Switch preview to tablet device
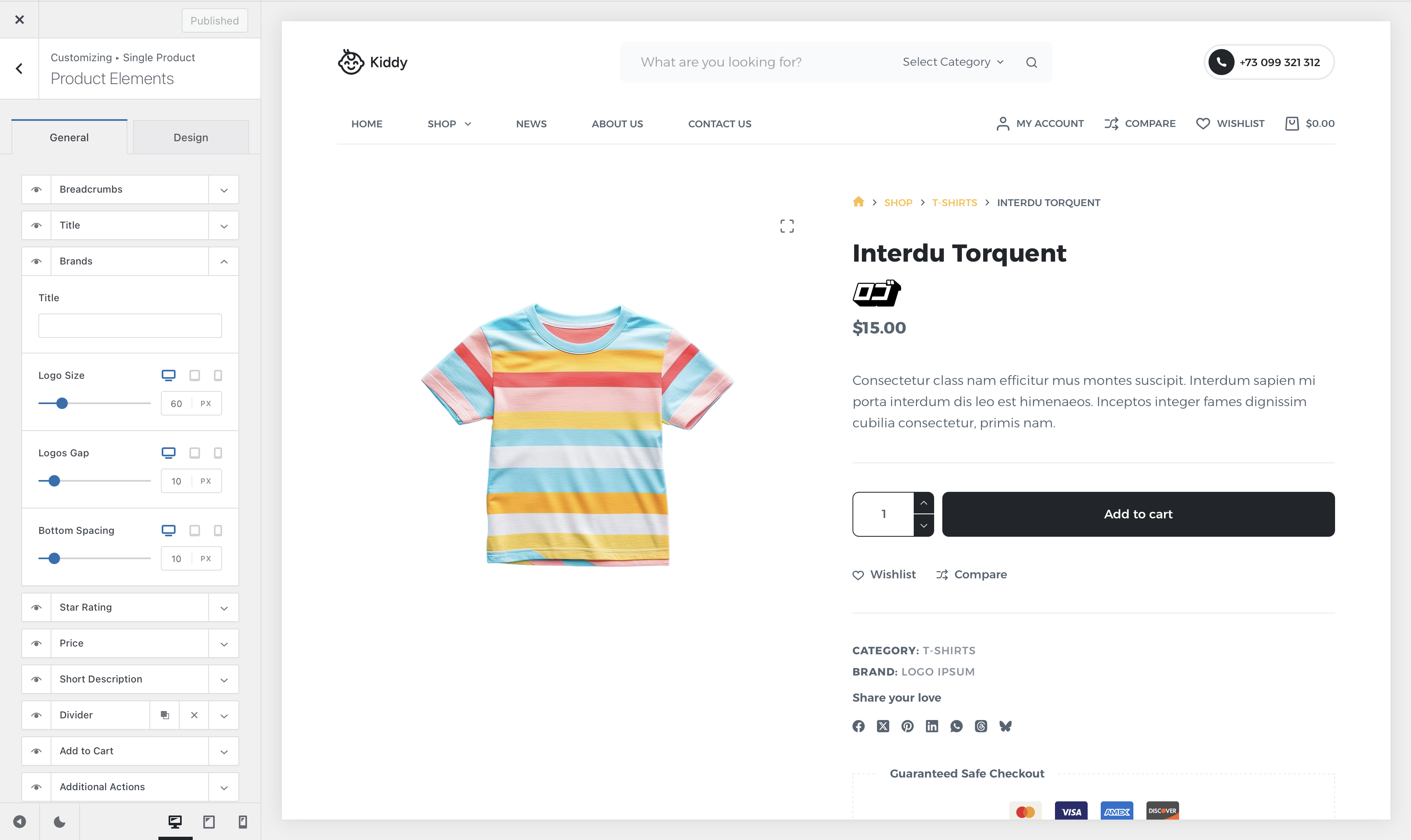Image resolution: width=1411 pixels, height=840 pixels. [x=209, y=821]
